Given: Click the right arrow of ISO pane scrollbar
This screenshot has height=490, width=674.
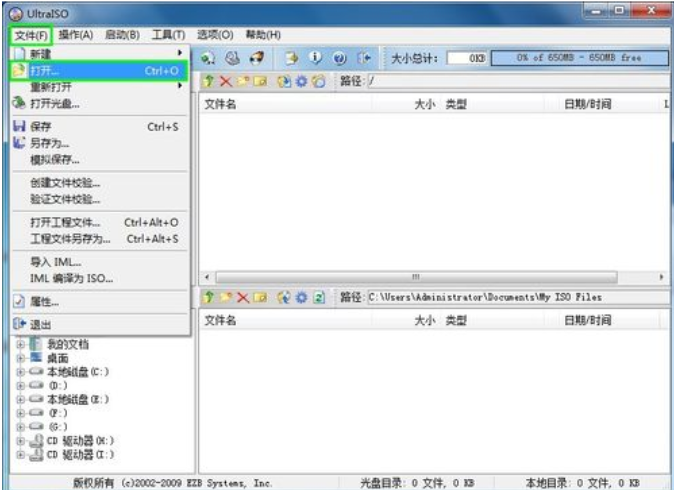Looking at the screenshot, I should click(x=662, y=277).
